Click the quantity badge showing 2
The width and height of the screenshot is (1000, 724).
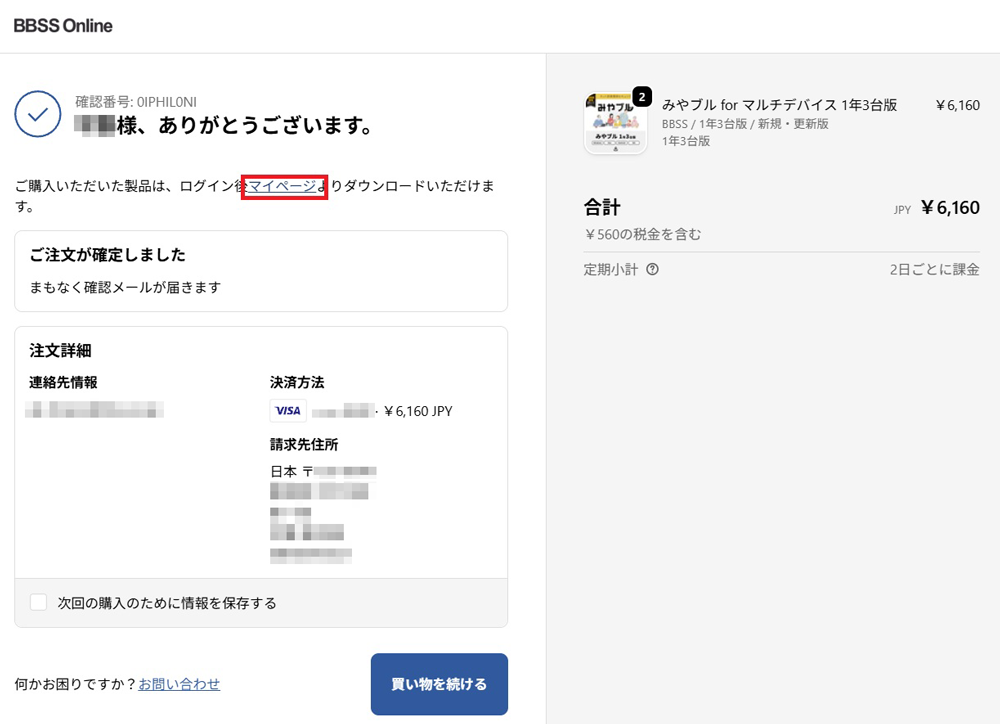[642, 97]
